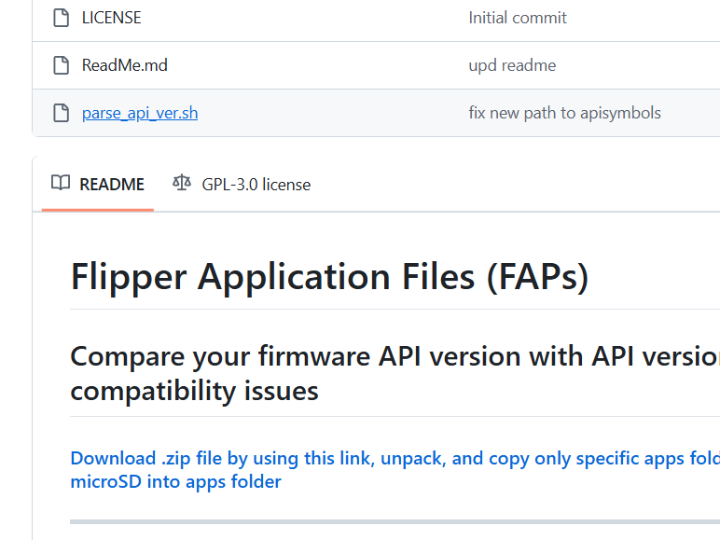Switch to the README tab
The height and width of the screenshot is (540, 720).
point(98,184)
